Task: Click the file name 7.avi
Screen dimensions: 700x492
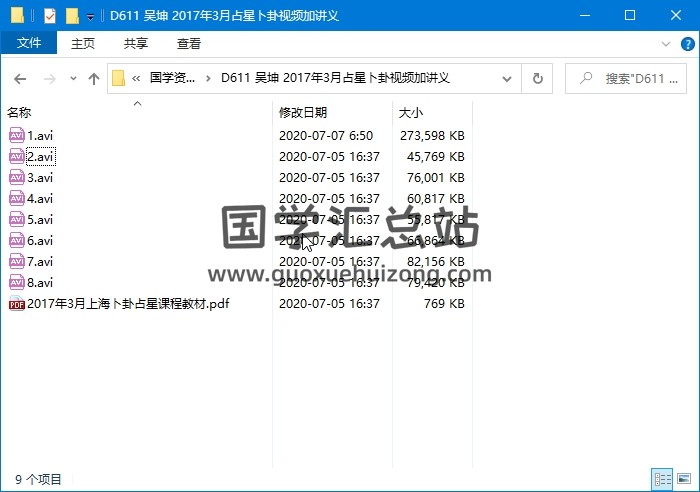Action: tap(40, 261)
